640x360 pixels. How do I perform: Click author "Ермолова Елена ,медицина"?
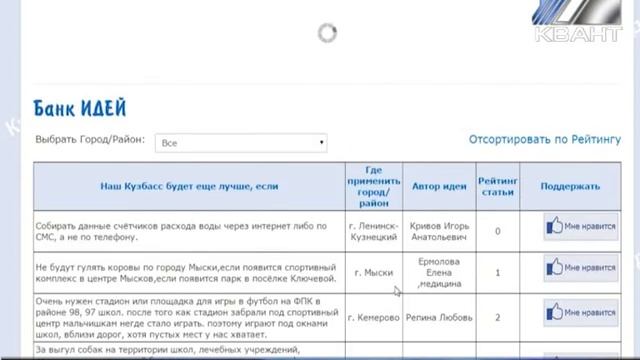pyautogui.click(x=439, y=273)
